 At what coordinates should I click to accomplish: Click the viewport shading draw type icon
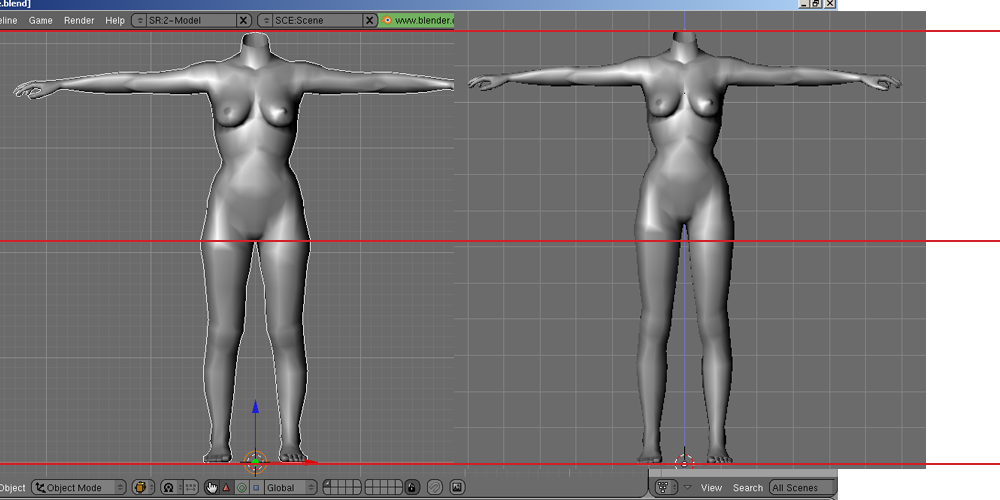point(142,487)
